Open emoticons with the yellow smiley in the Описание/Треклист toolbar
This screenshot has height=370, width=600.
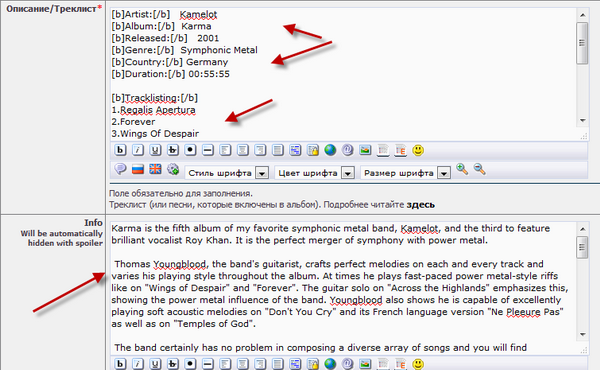418,150
